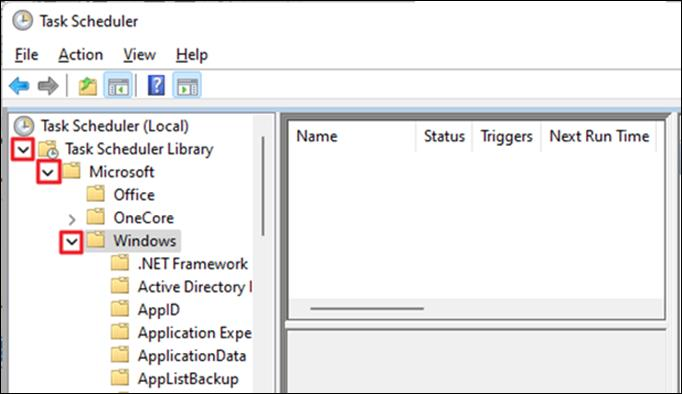
Task: Open the Action menu
Action: click(x=80, y=55)
